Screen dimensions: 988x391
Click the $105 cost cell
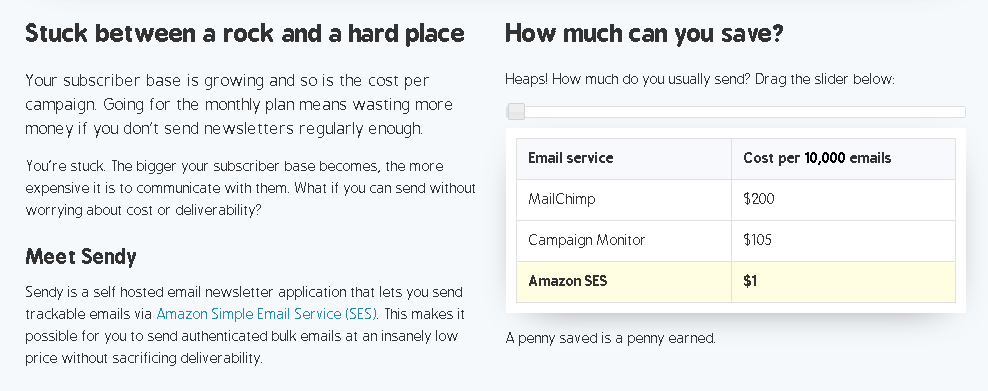(843, 241)
